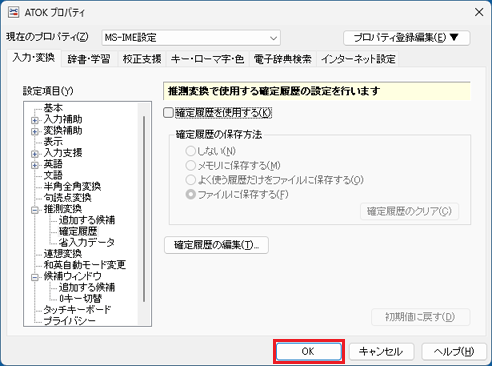Switch to the キー・ローマ字・色 tab
492x366 pixels.
207,59
